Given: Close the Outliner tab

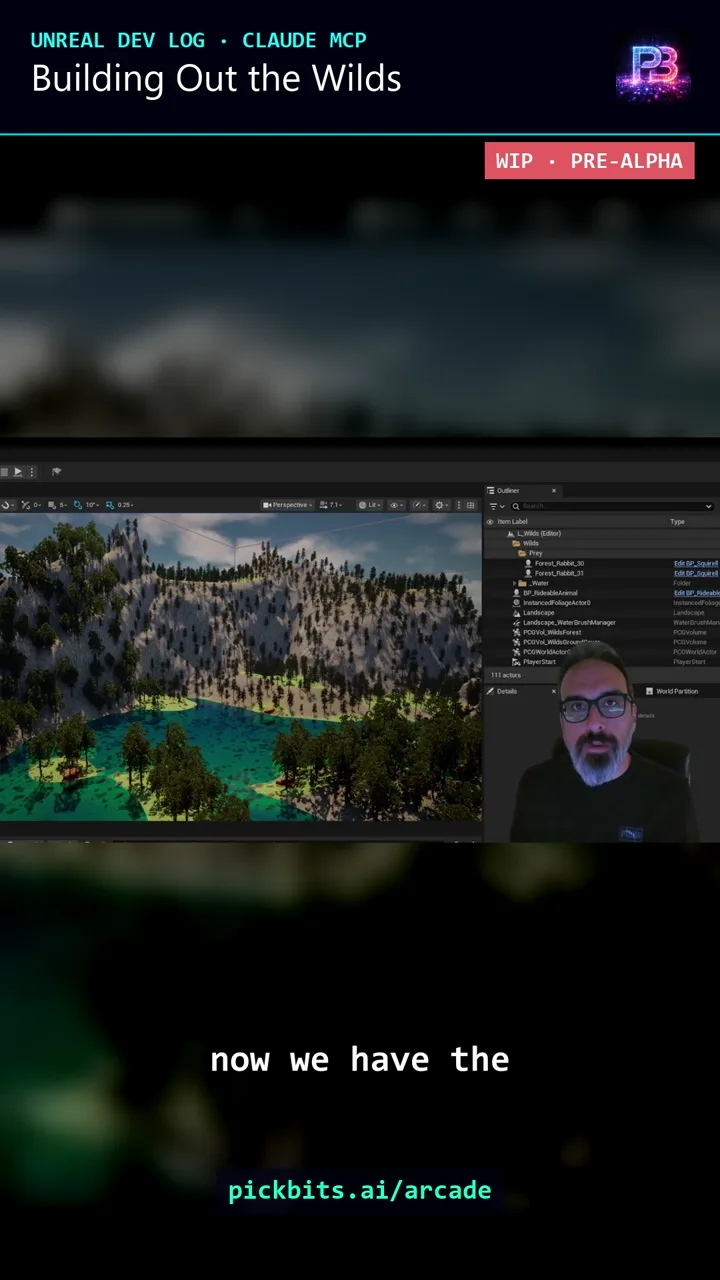Looking at the screenshot, I should coord(553,490).
